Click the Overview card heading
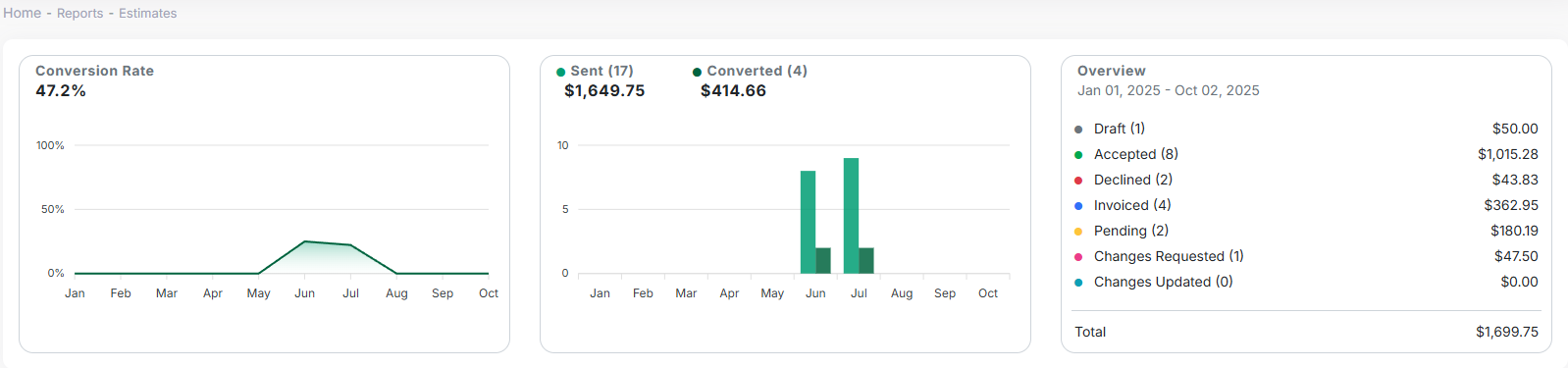Screen dimensions: 1568x368 click(x=1111, y=71)
